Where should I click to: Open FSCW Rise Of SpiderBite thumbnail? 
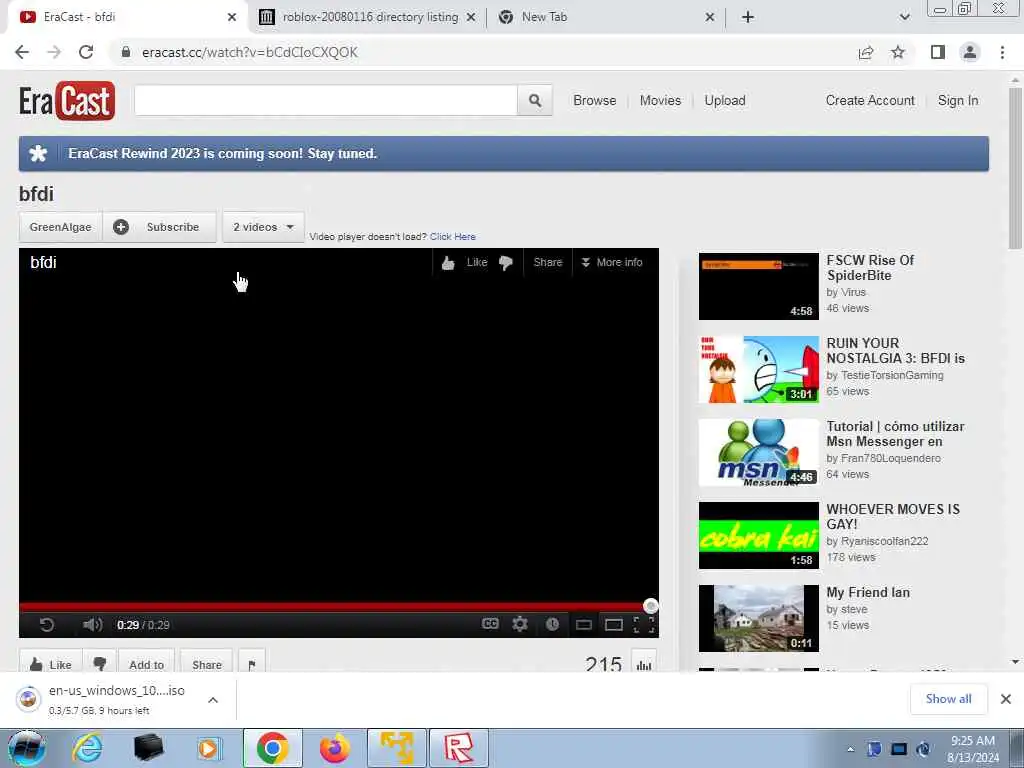coord(758,286)
